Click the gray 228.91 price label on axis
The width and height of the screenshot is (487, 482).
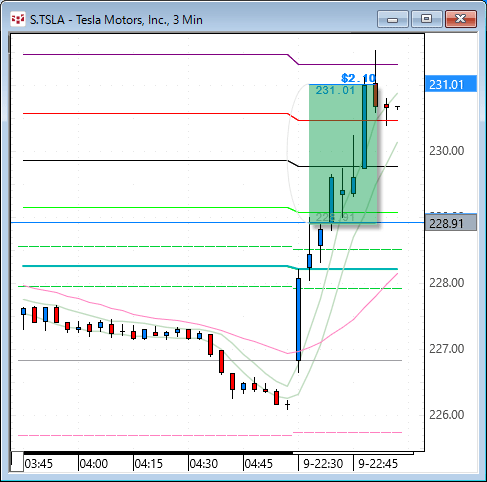tap(451, 223)
